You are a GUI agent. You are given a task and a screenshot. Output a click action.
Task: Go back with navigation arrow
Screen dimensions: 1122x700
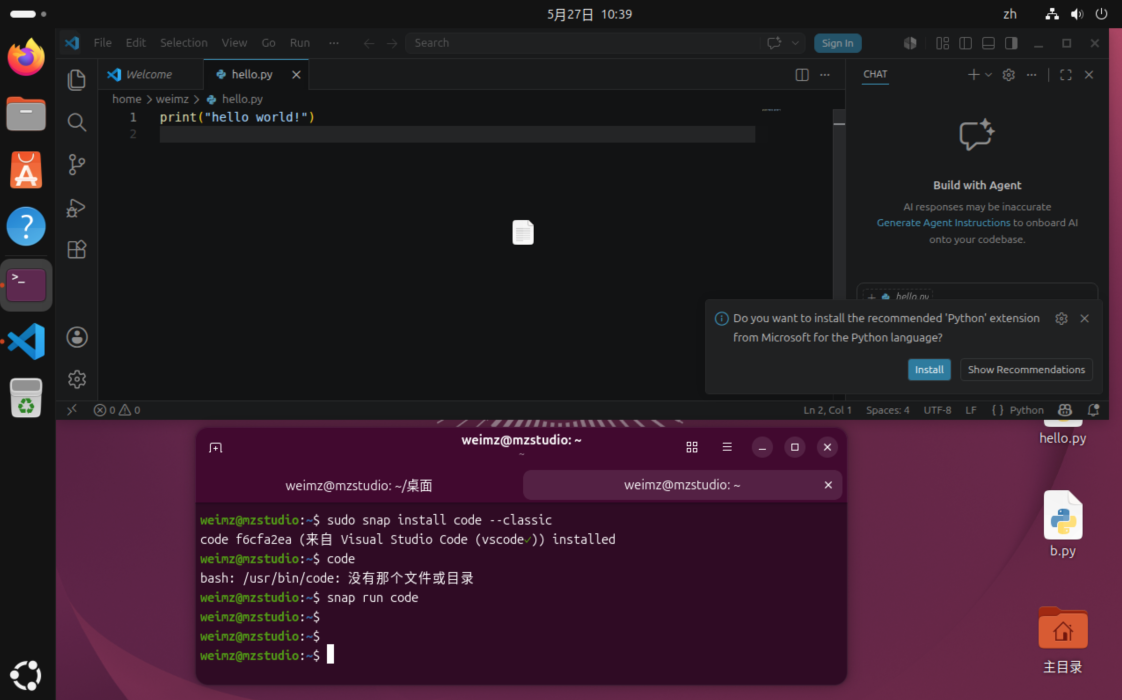coord(369,43)
